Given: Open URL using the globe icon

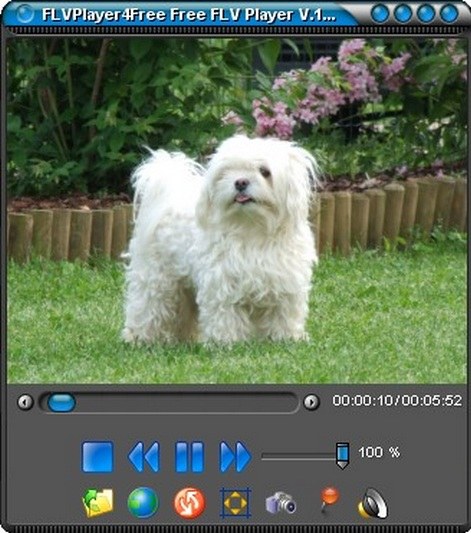Looking at the screenshot, I should pos(143,503).
